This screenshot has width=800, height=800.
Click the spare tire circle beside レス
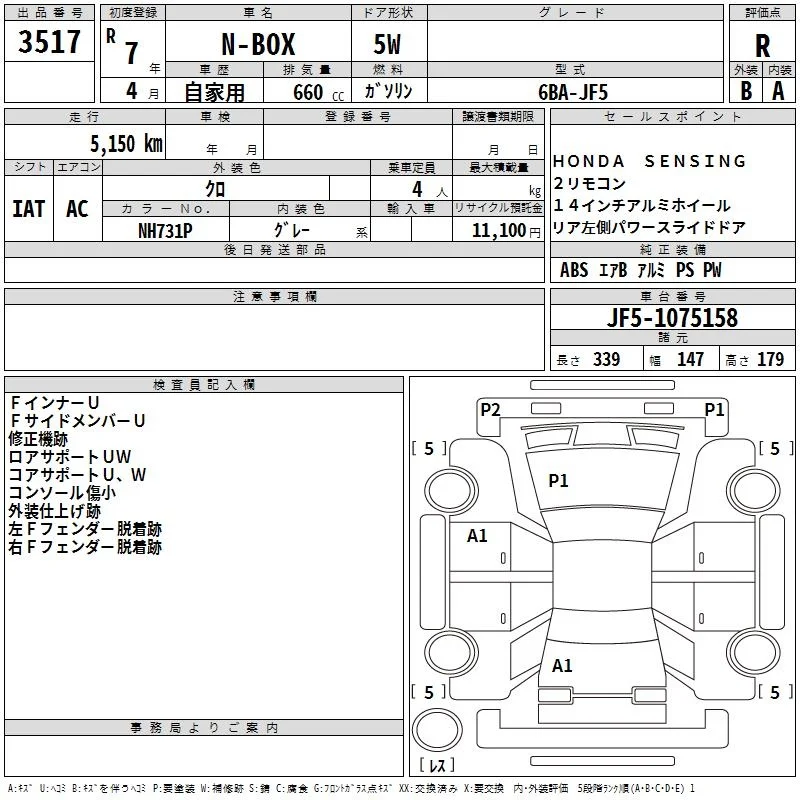point(437,729)
